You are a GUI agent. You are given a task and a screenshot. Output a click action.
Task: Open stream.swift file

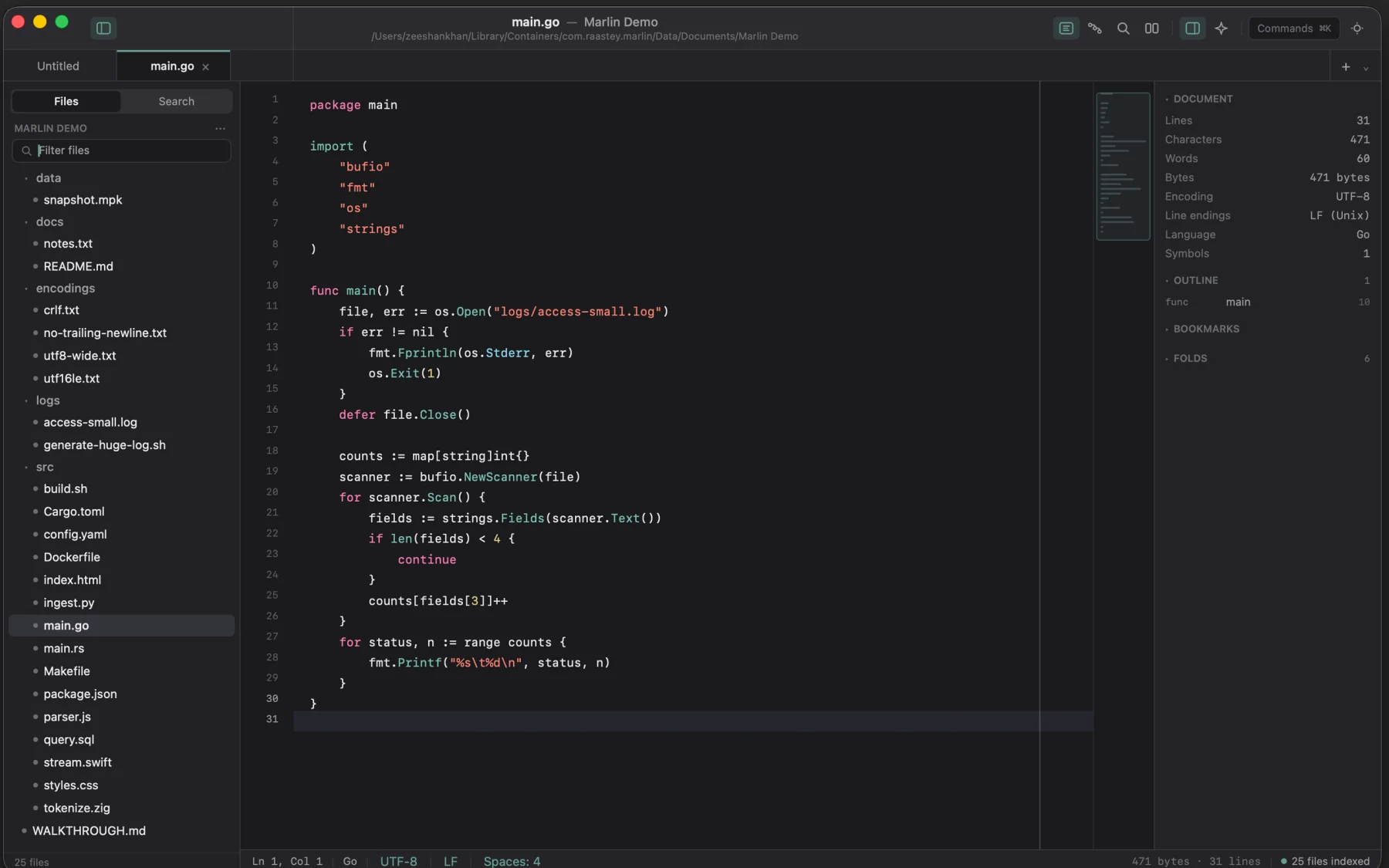pyautogui.click(x=77, y=762)
